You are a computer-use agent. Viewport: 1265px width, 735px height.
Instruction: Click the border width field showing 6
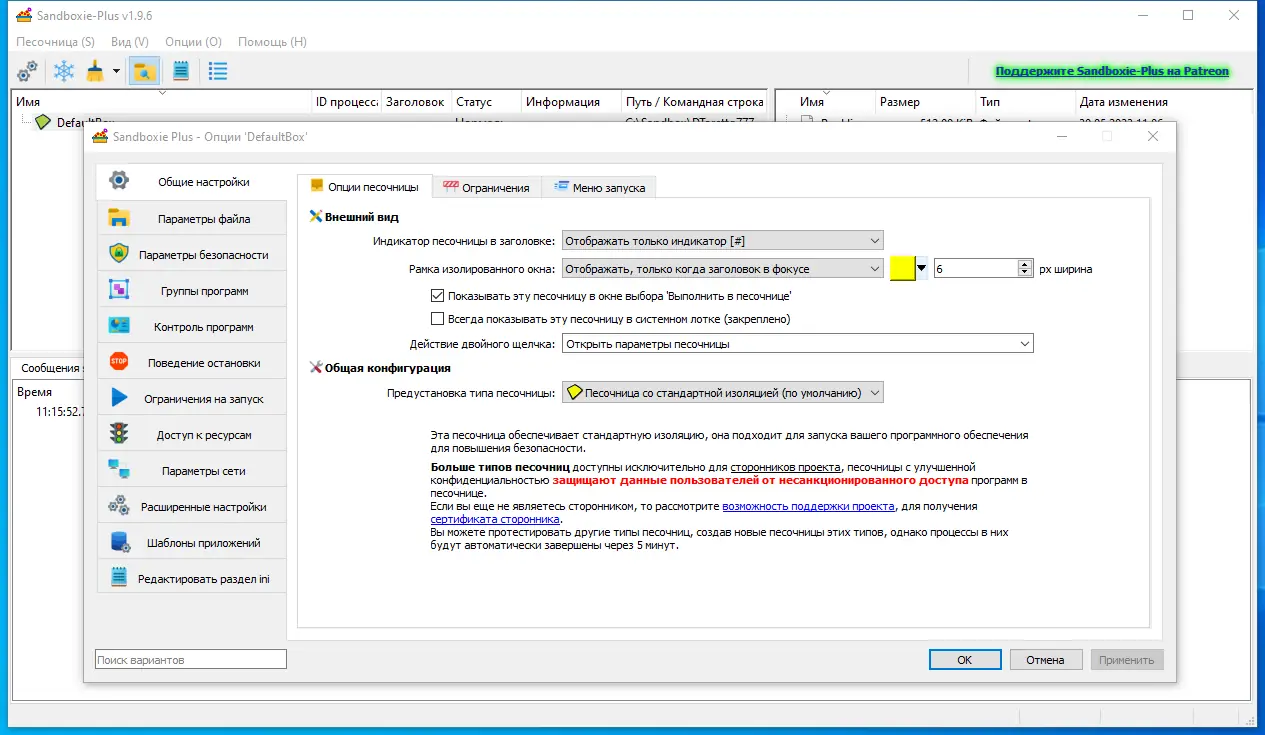(x=975, y=268)
